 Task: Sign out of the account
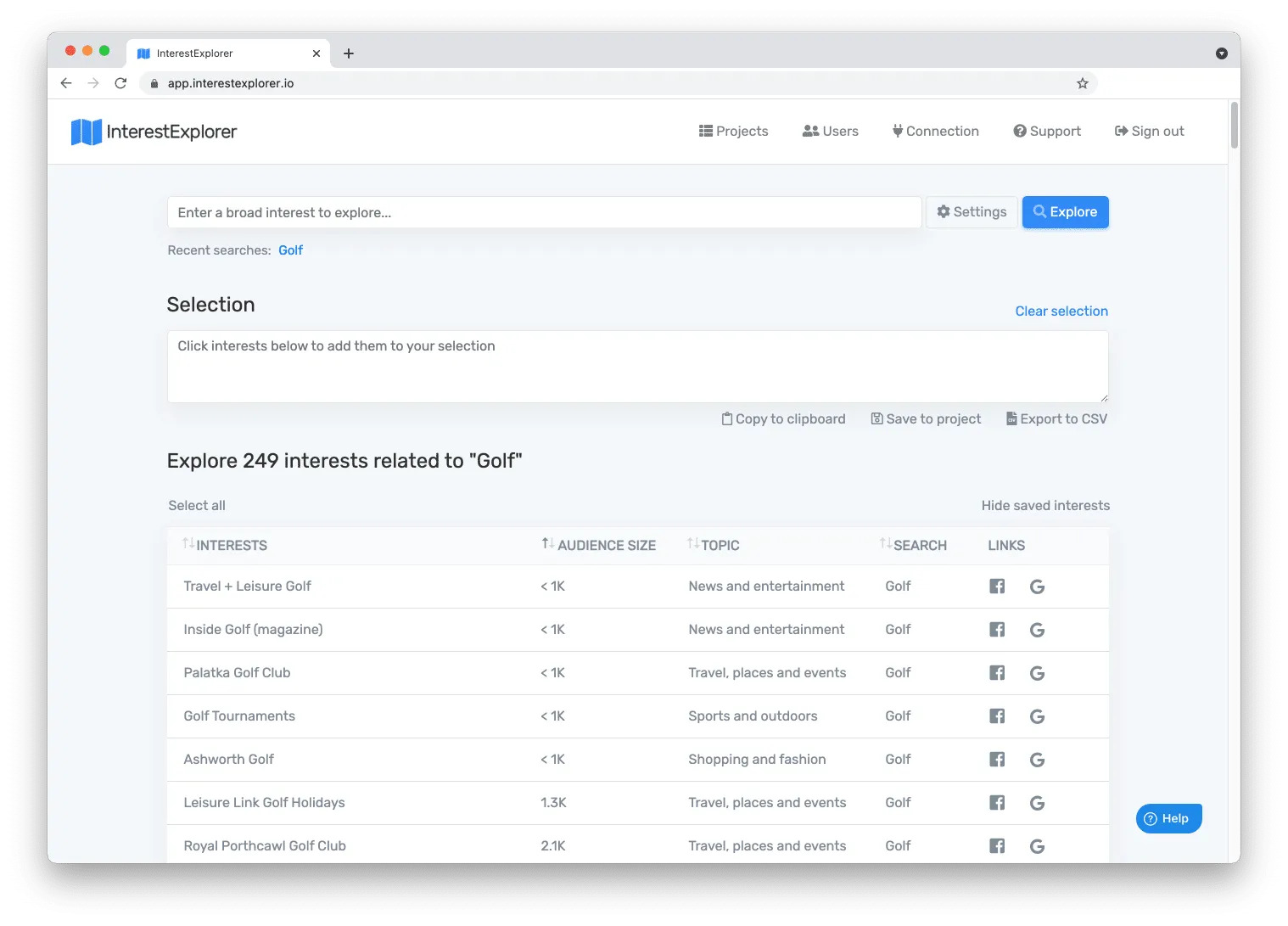[x=1150, y=132]
